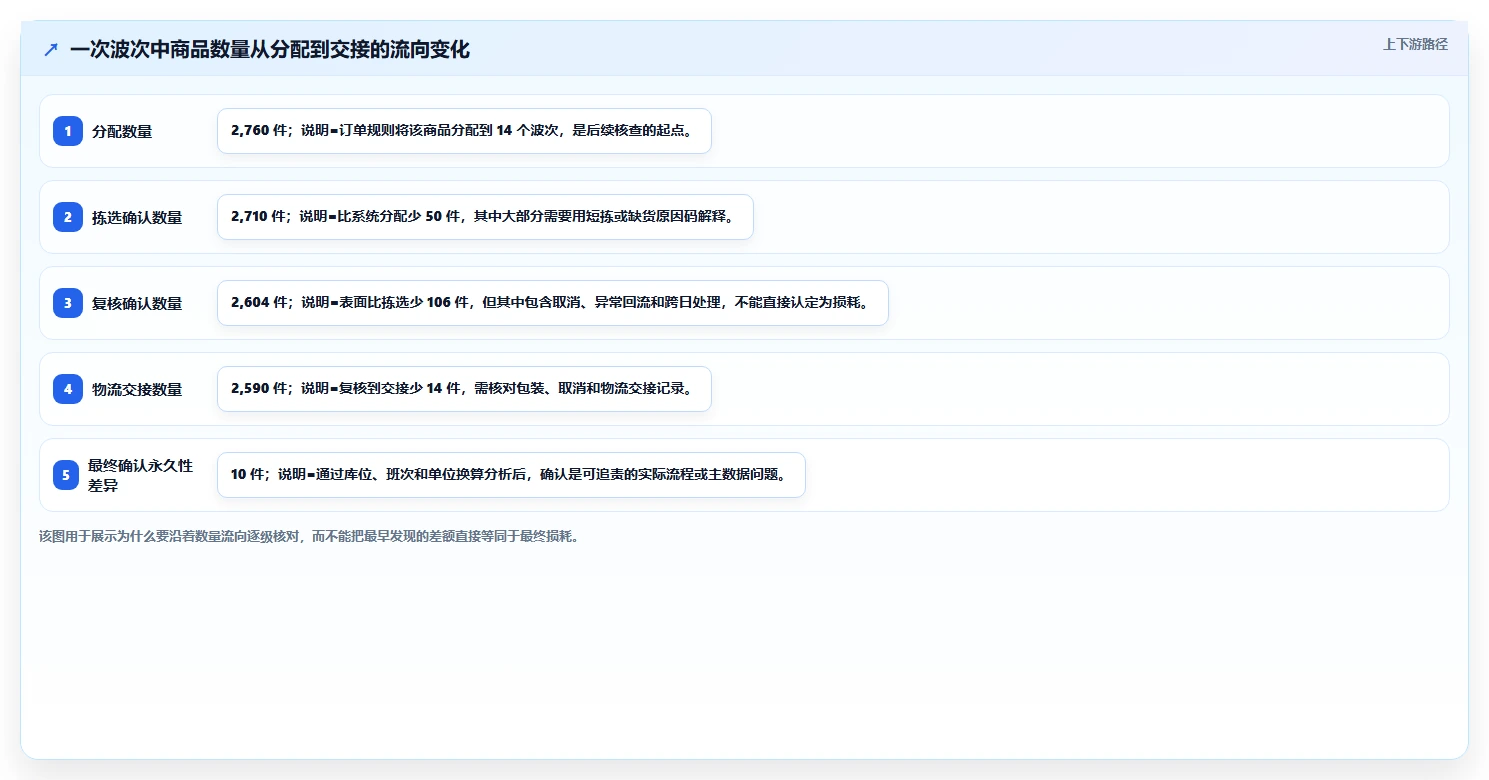Click the 分配数量 label
The height and width of the screenshot is (780, 1489).
click(x=122, y=131)
